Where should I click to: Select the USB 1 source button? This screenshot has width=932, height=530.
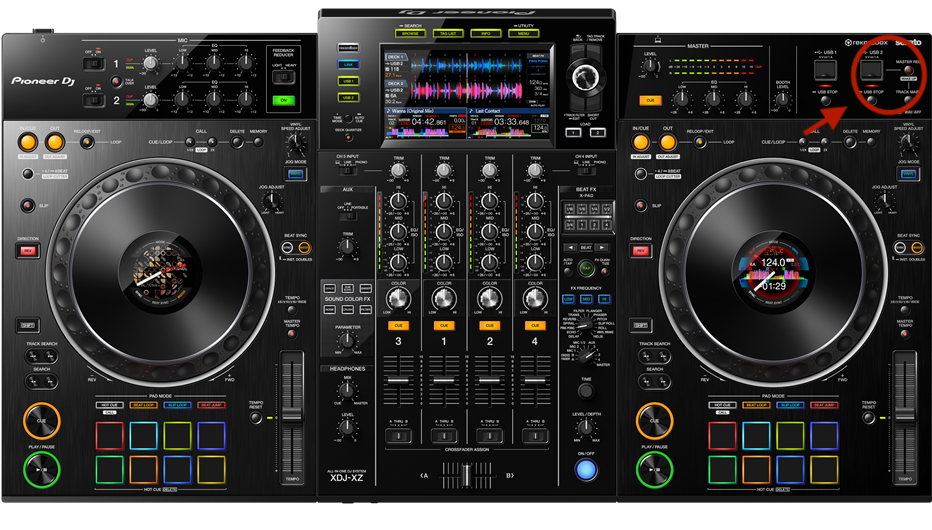pyautogui.click(x=348, y=81)
